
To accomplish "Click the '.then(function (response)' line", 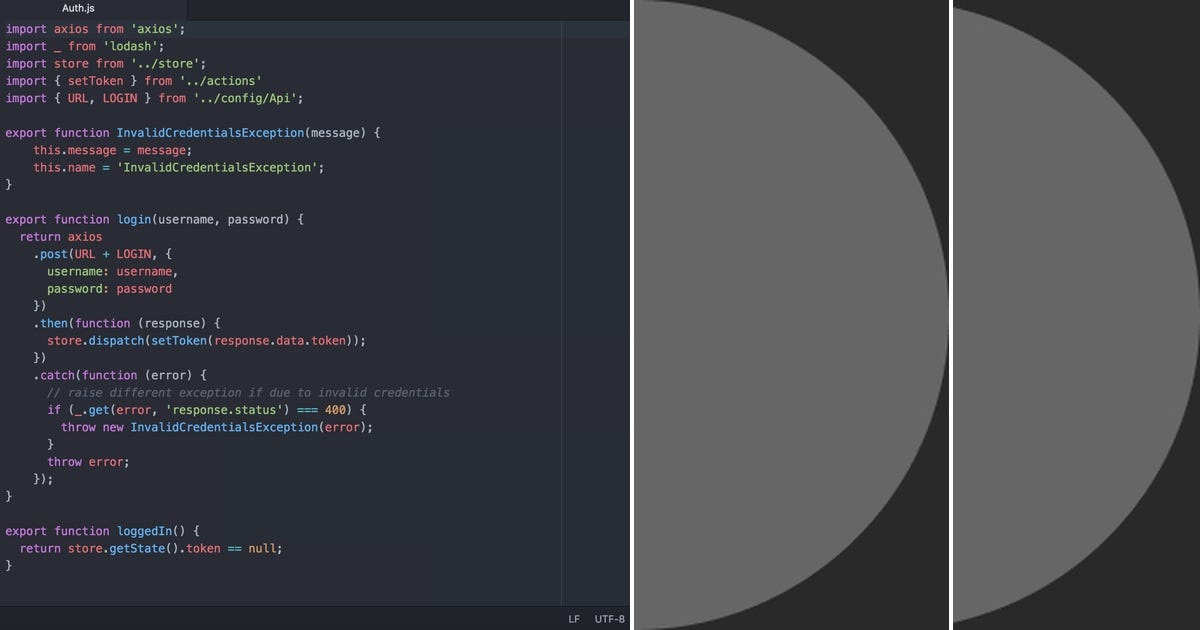I will click(127, 323).
